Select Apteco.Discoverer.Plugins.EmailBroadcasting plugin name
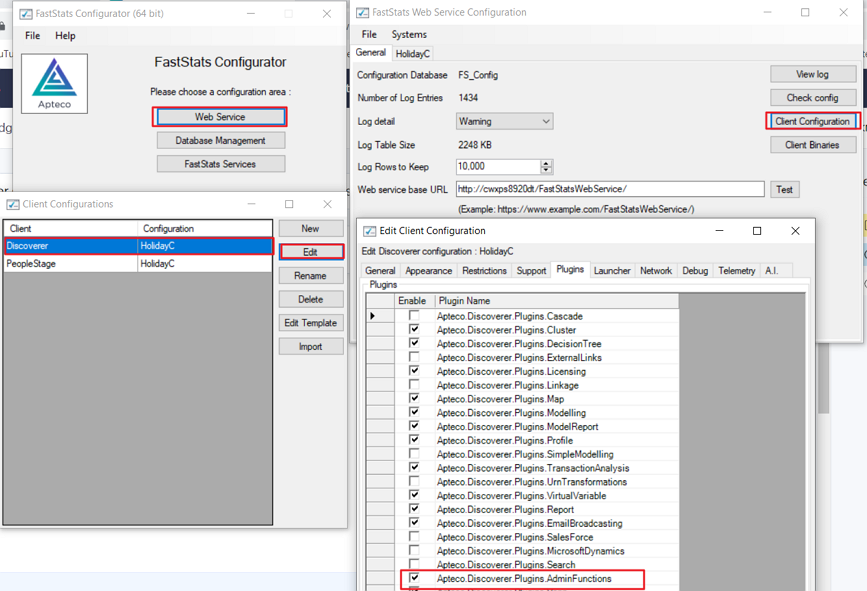 click(x=530, y=523)
